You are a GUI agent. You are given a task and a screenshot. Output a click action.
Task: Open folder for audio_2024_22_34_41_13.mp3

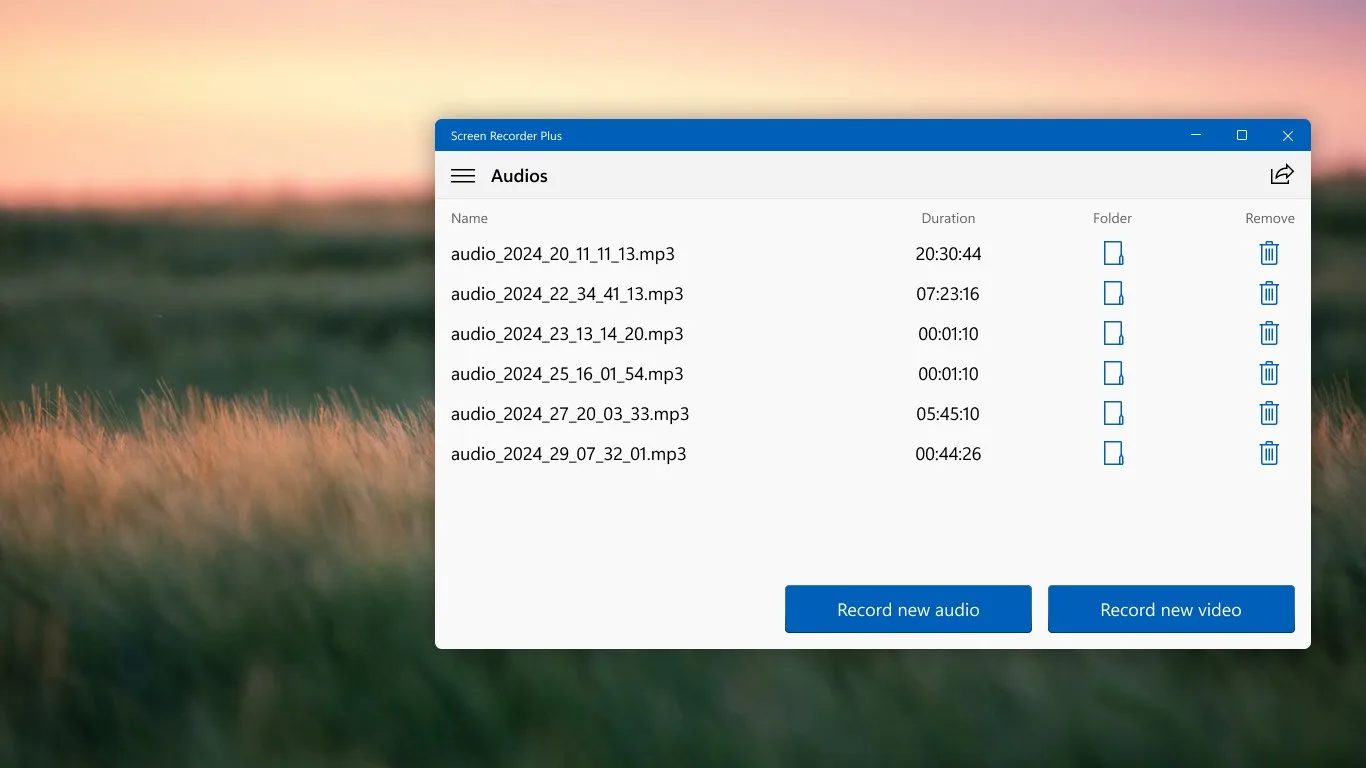1113,293
